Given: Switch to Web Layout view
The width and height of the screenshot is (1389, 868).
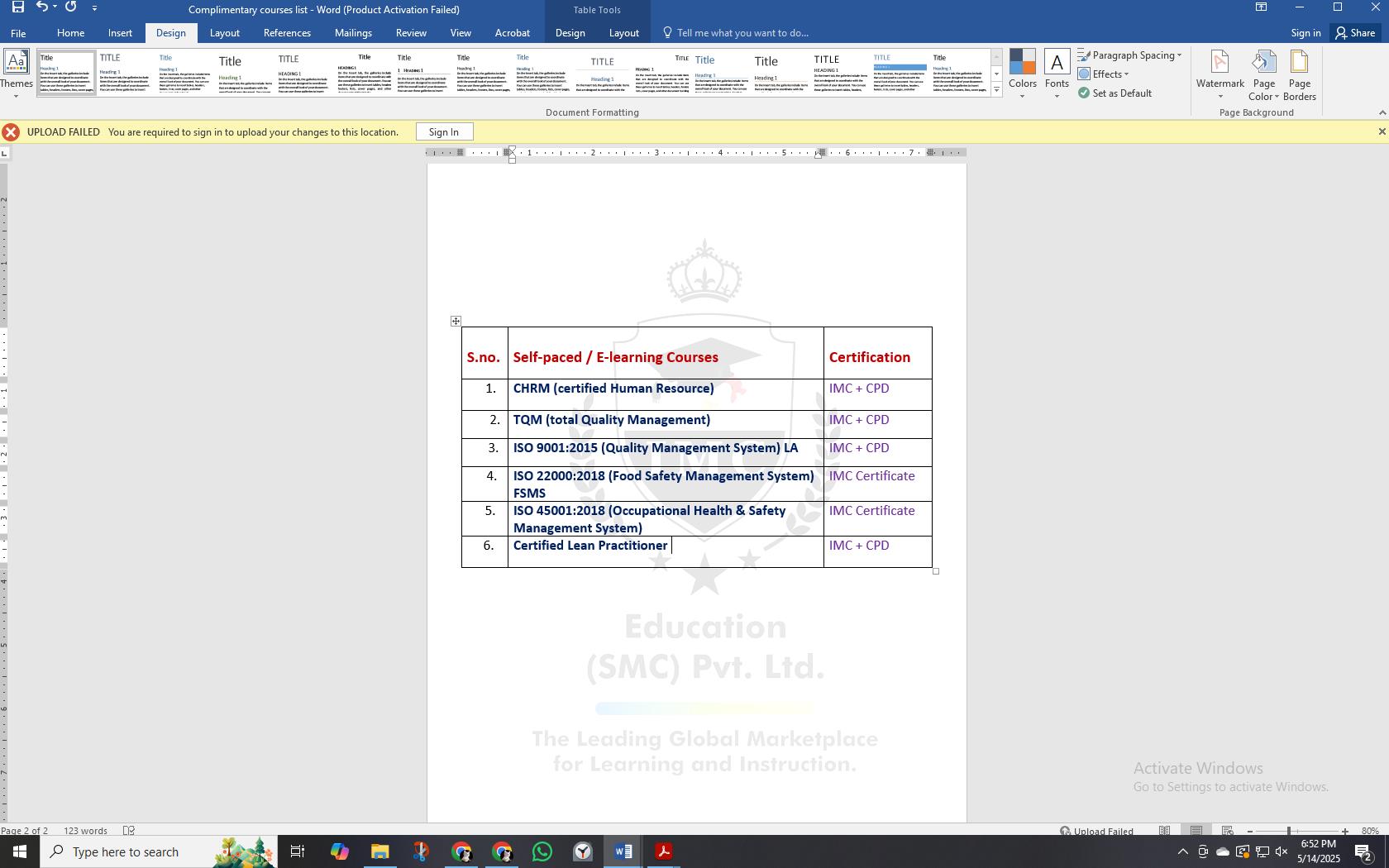Looking at the screenshot, I should tap(1228, 830).
